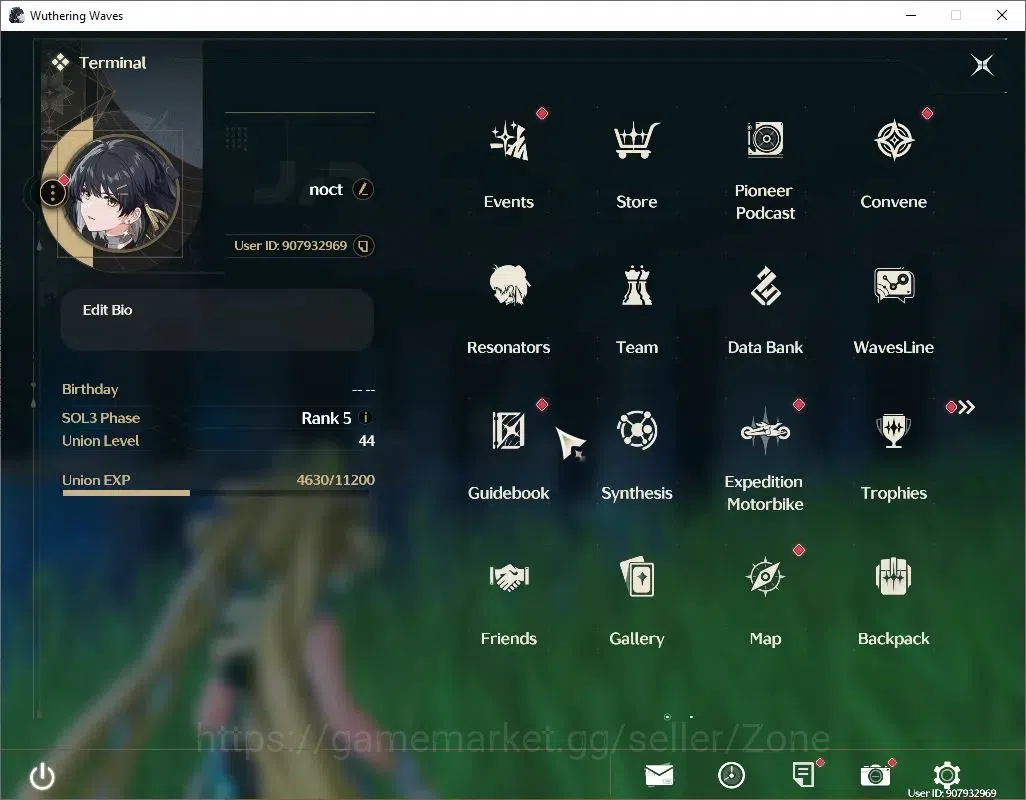Open the Convene banner icon

(894, 140)
